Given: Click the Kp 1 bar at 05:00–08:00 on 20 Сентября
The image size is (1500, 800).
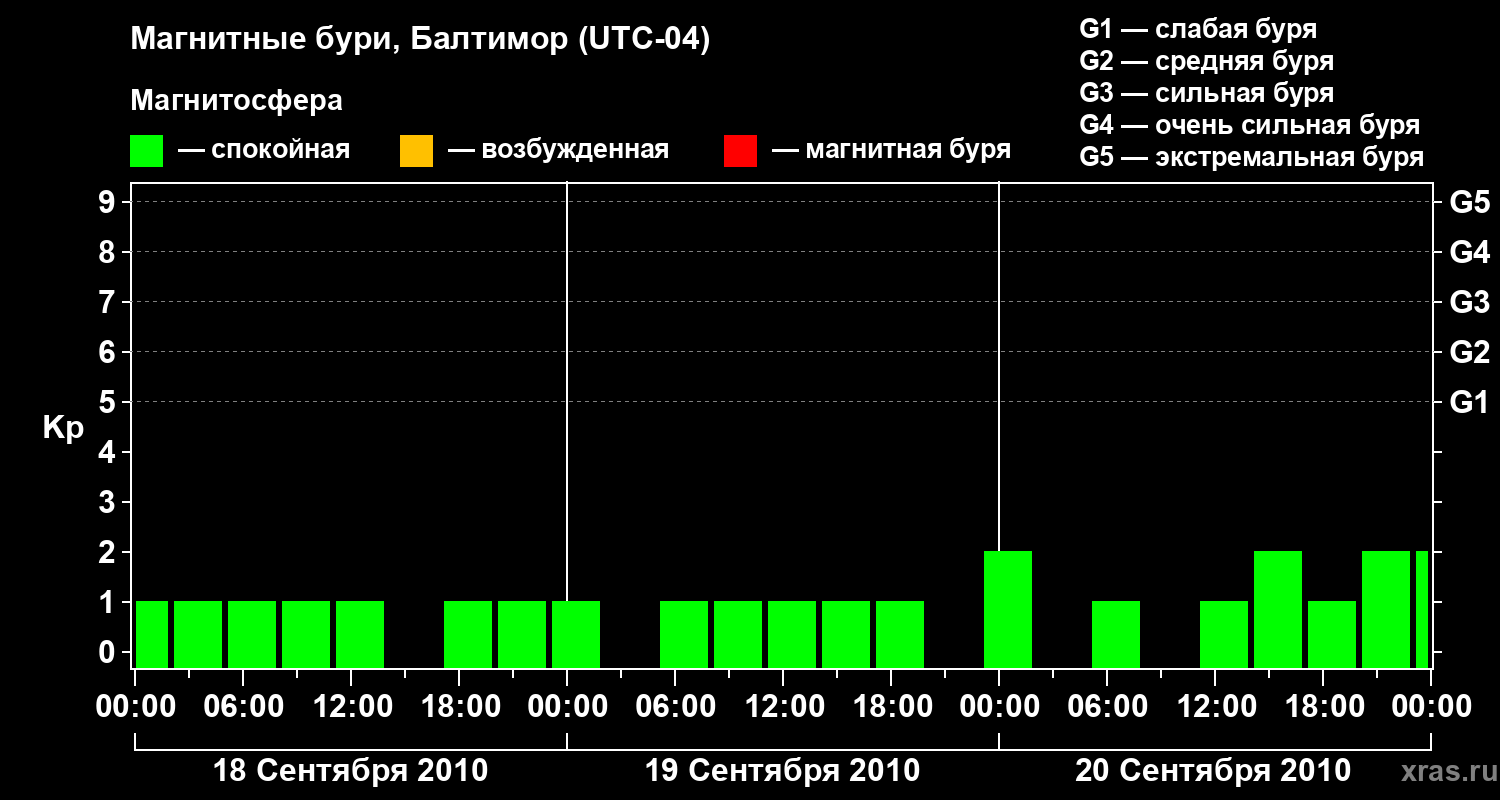Looking at the screenshot, I should (1116, 634).
